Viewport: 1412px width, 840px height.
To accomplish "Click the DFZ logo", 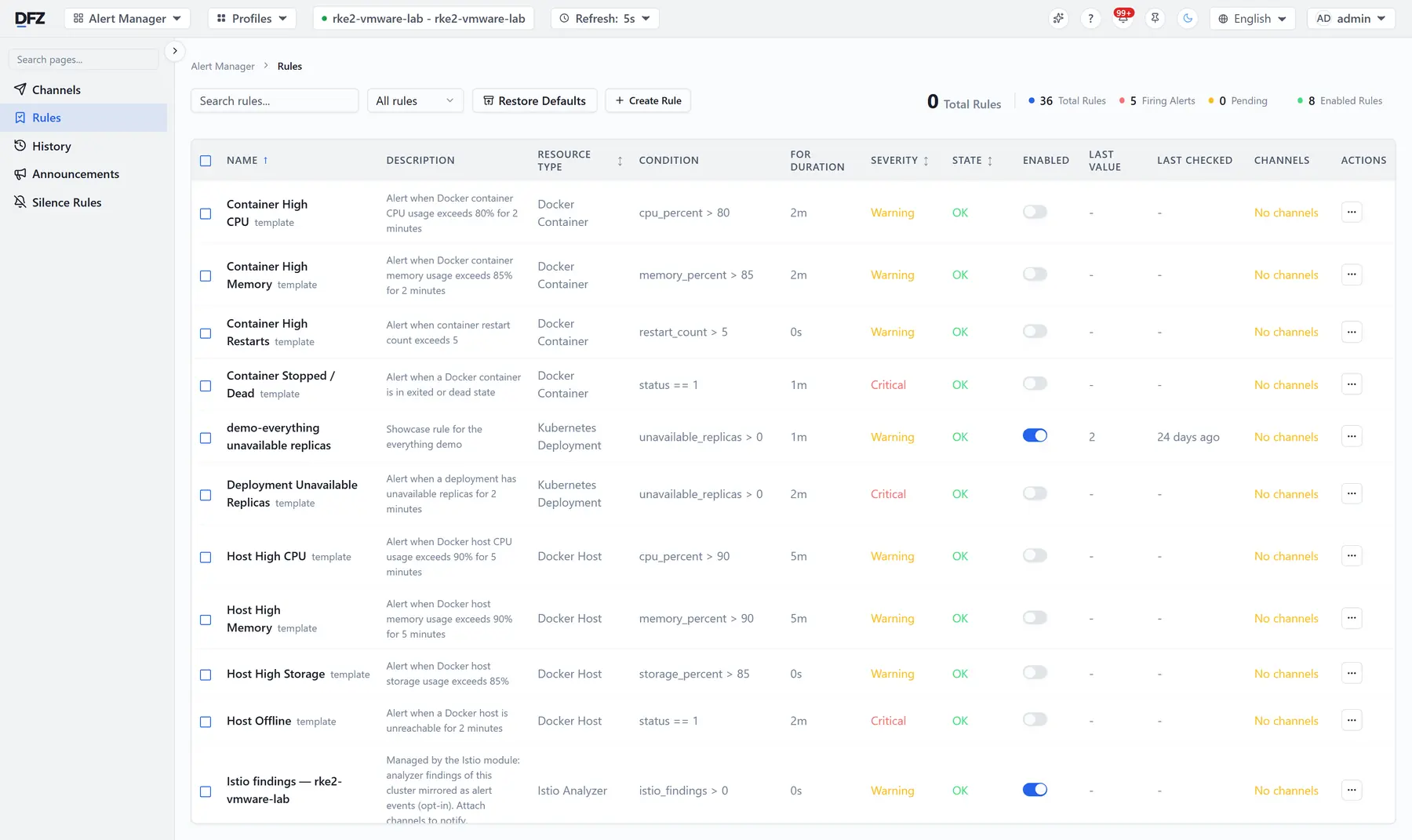I will coord(30,18).
